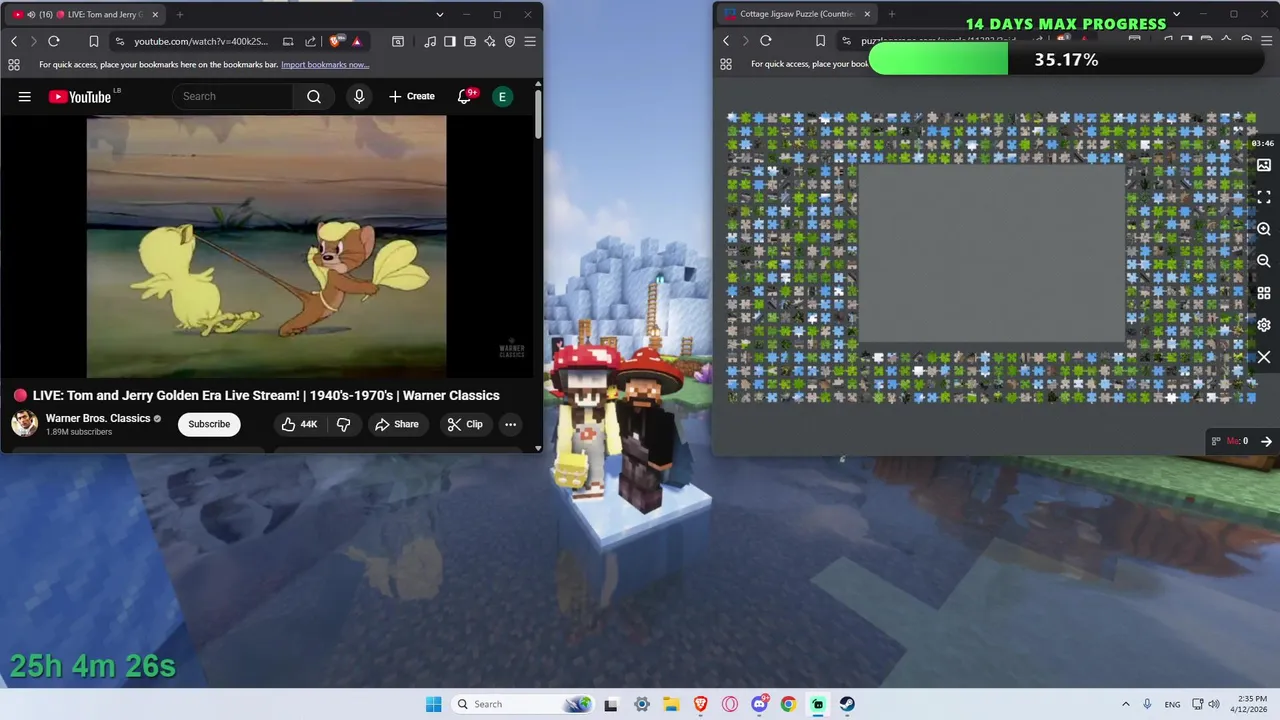Click the Tom and Jerry video player

(x=266, y=246)
